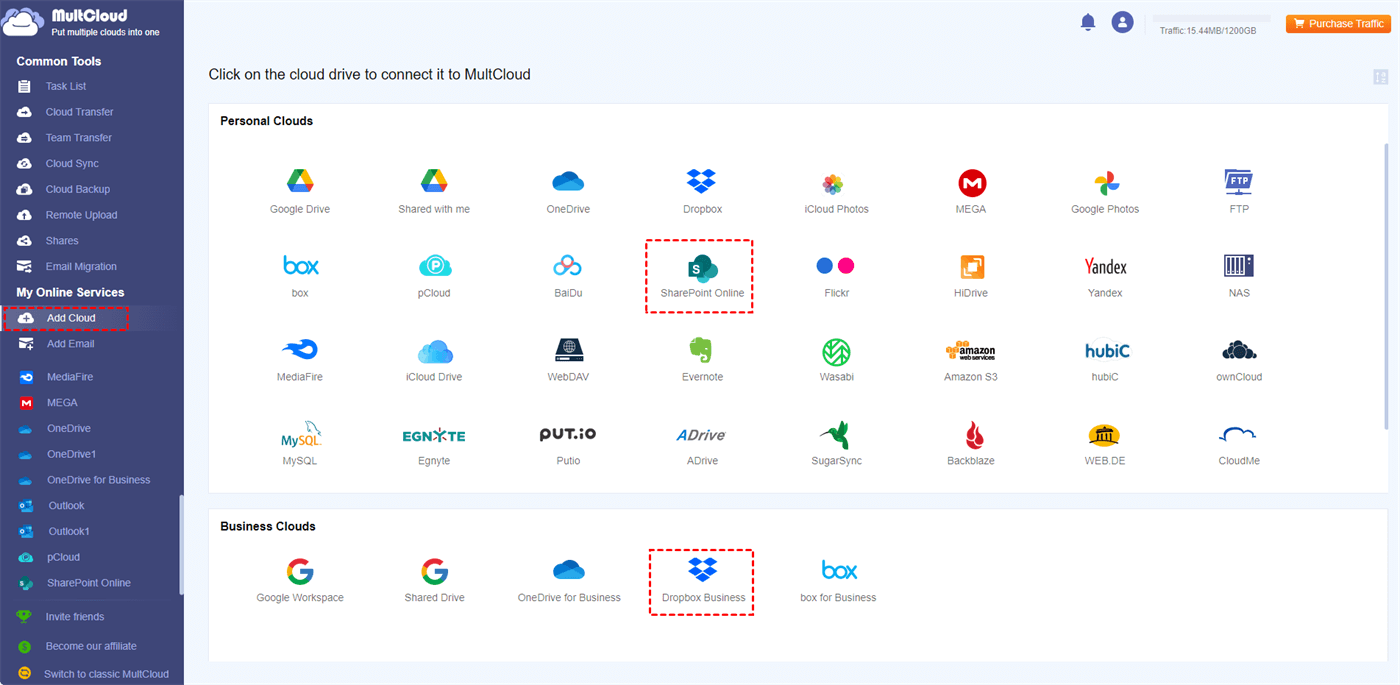Connect Google Drive cloud

(x=300, y=191)
